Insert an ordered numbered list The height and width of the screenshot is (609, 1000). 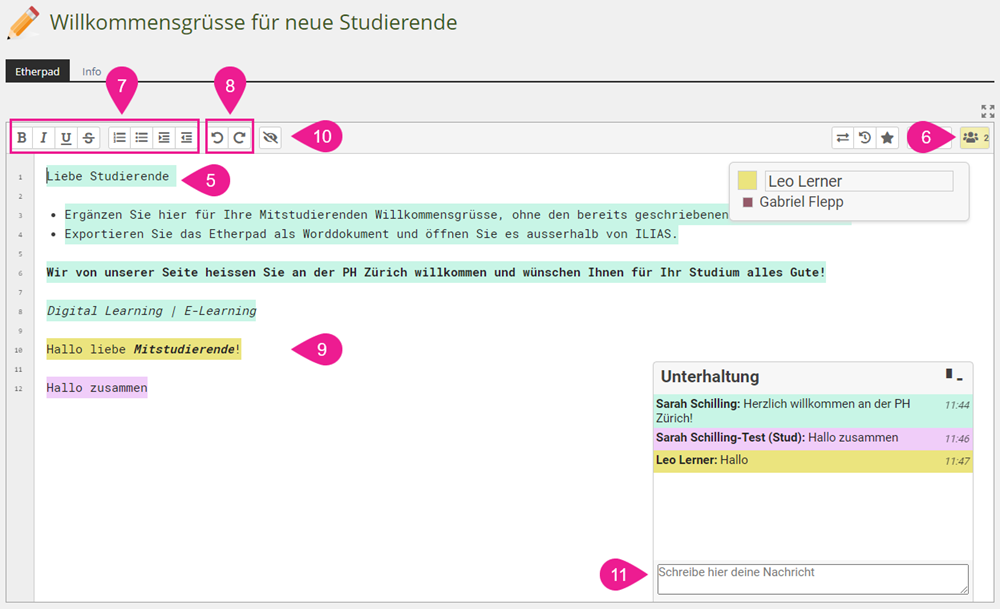click(119, 138)
